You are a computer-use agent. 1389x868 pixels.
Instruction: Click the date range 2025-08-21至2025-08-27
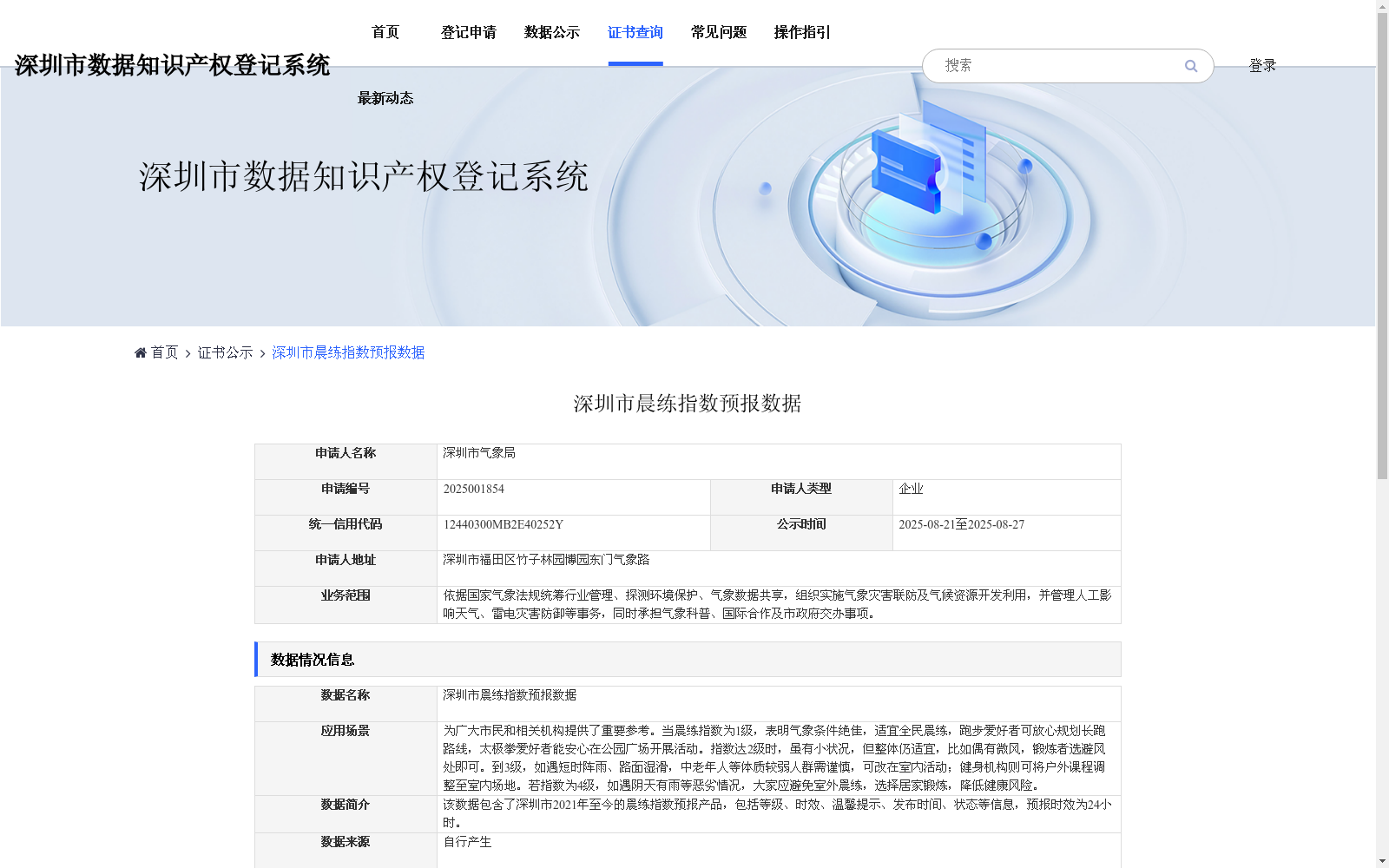click(961, 524)
